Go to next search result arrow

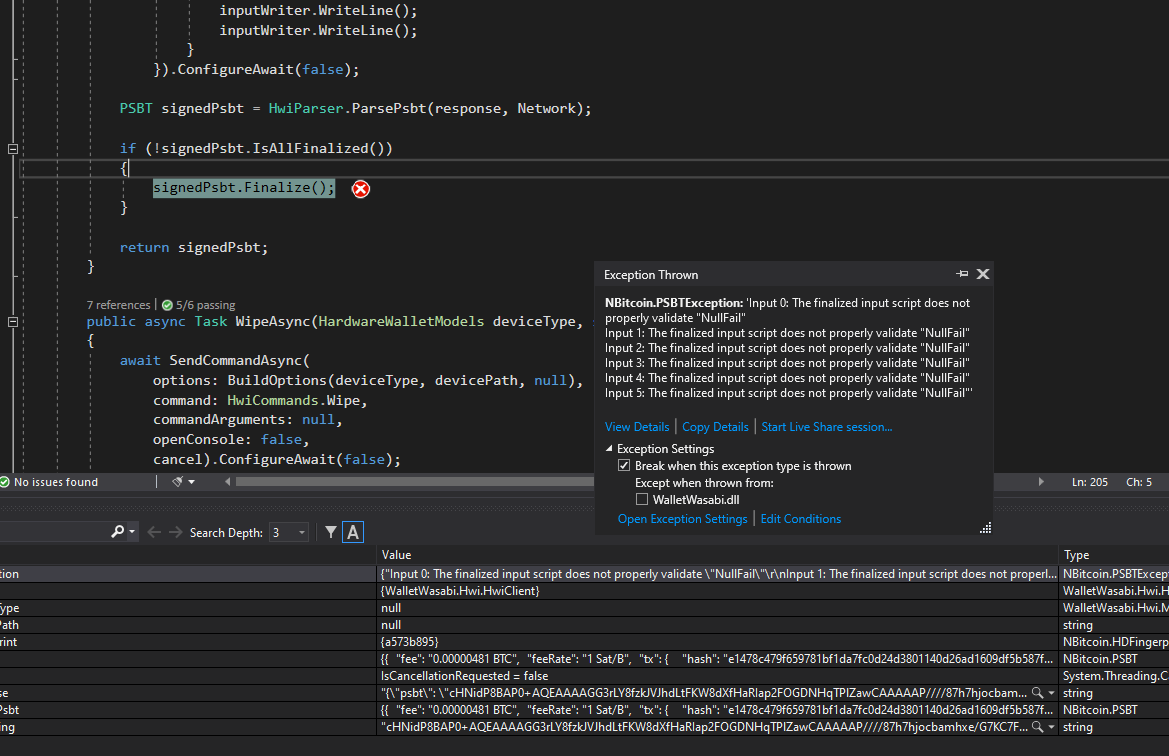(x=175, y=532)
